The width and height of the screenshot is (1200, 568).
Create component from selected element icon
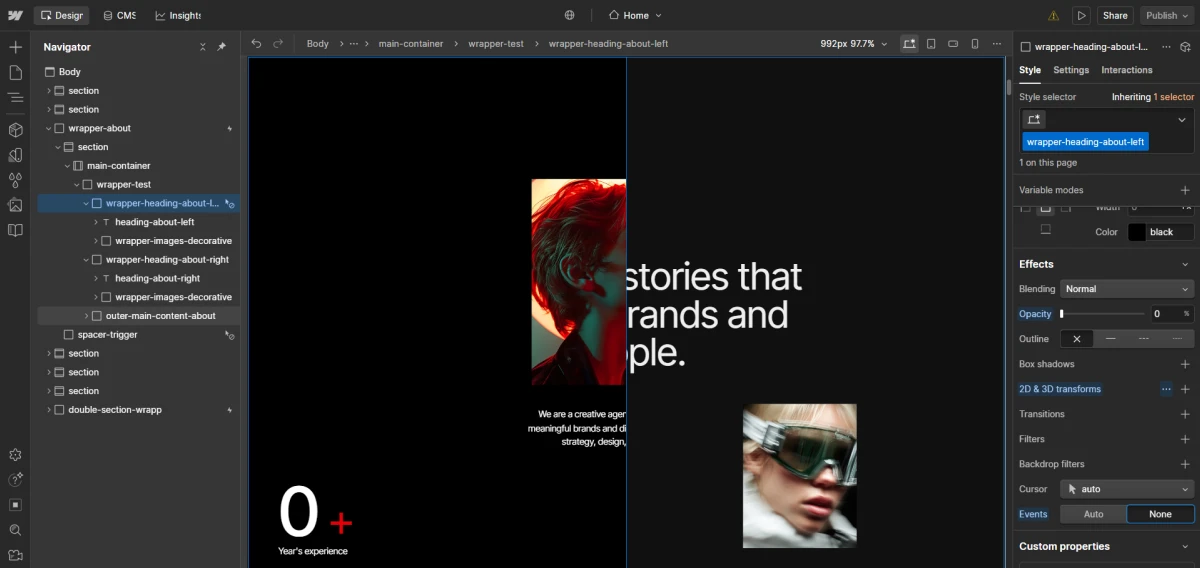[x=1185, y=46]
